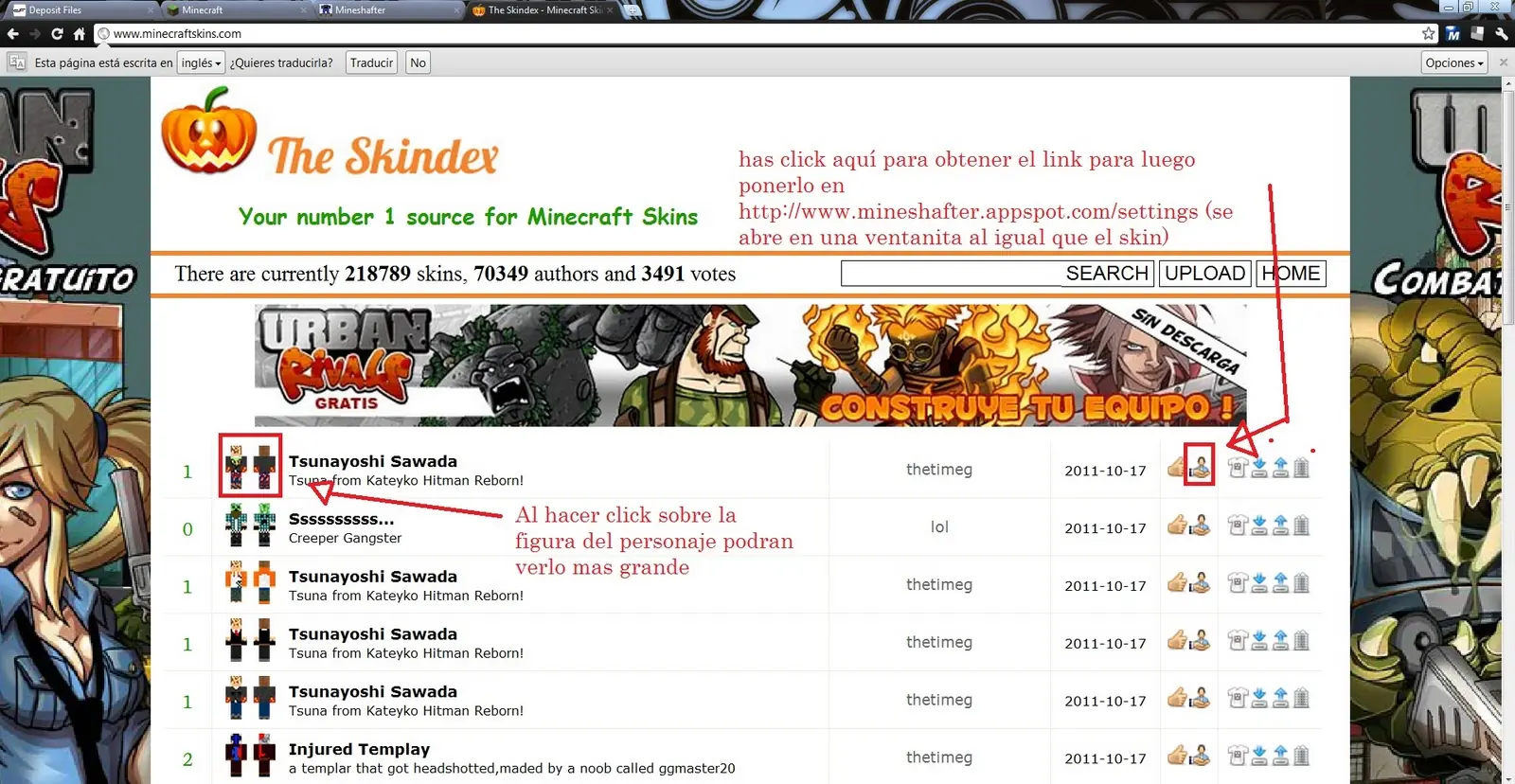Close the Deposit Files tab
Image resolution: width=1515 pixels, height=784 pixels.
pos(151,10)
